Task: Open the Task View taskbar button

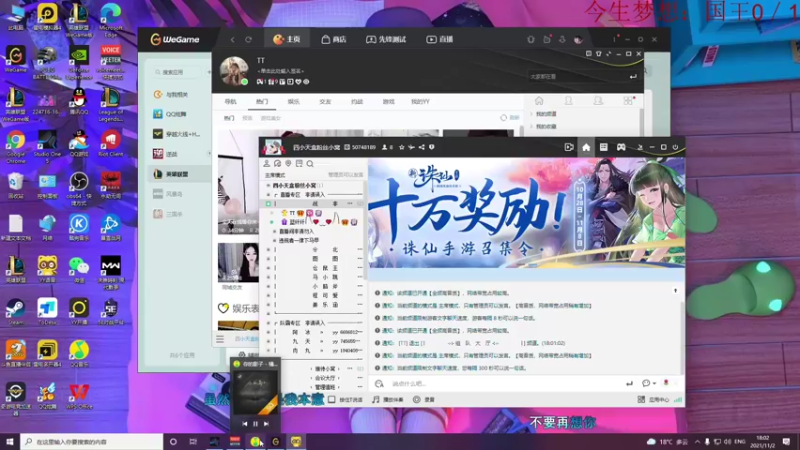Action: [x=193, y=441]
